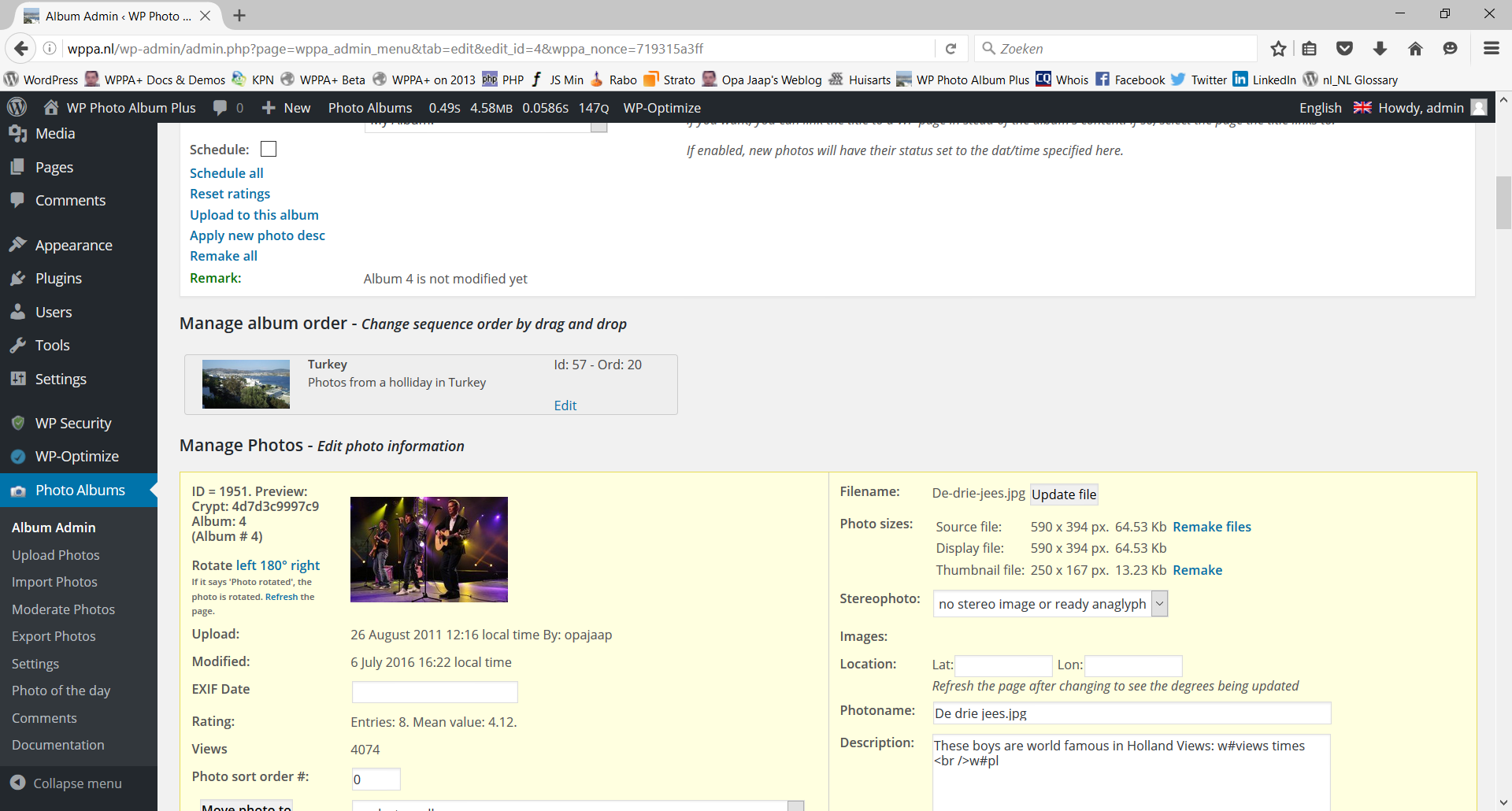Open the Pocket shield icon

[1344, 49]
